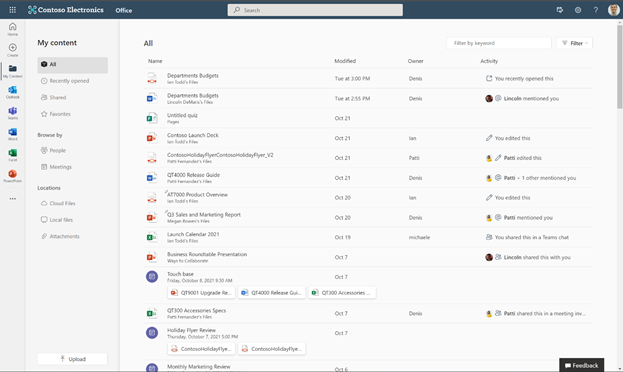Click the feedback icon beside settings

(x=560, y=10)
